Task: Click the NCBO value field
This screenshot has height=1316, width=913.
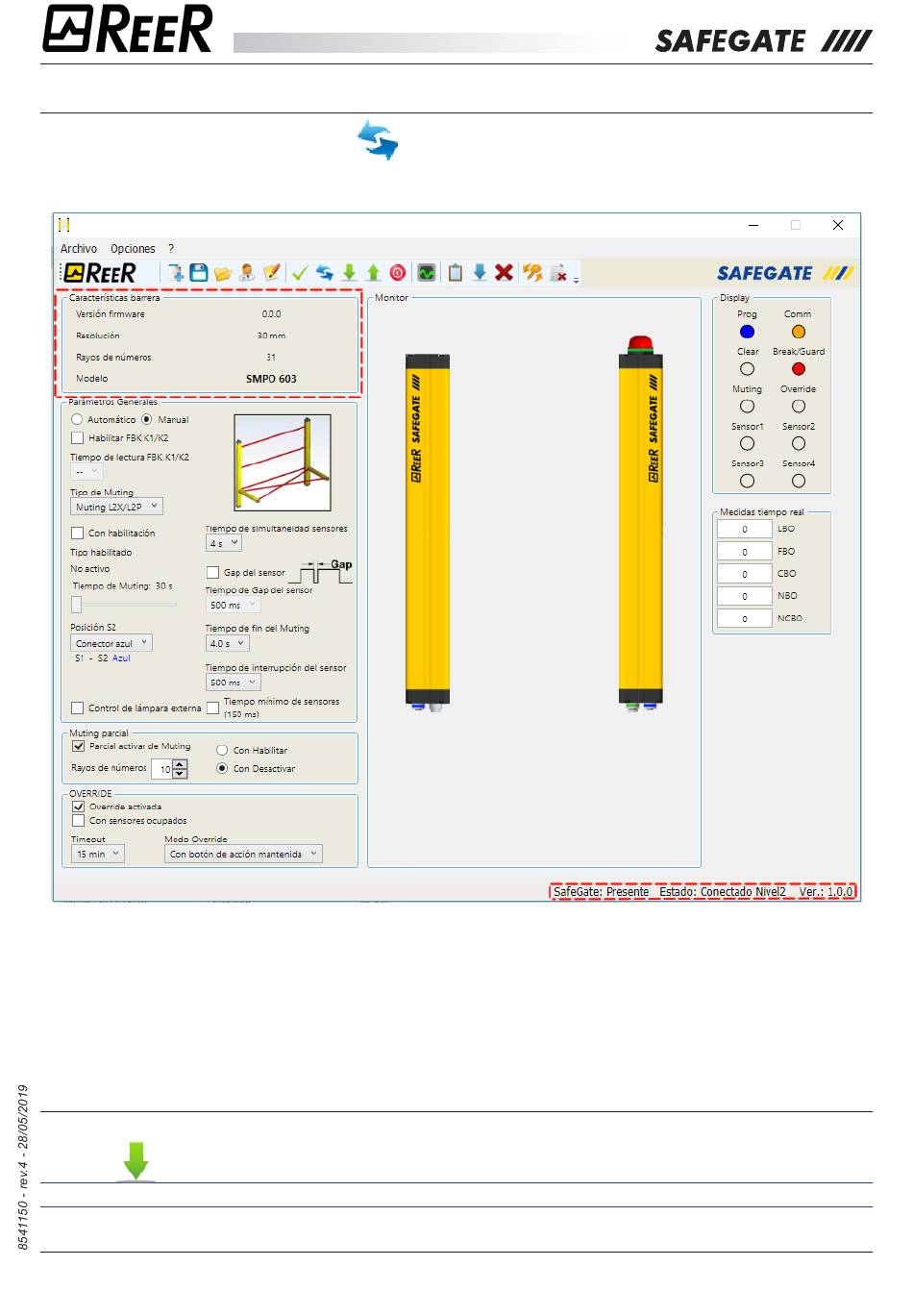Action: 744,618
